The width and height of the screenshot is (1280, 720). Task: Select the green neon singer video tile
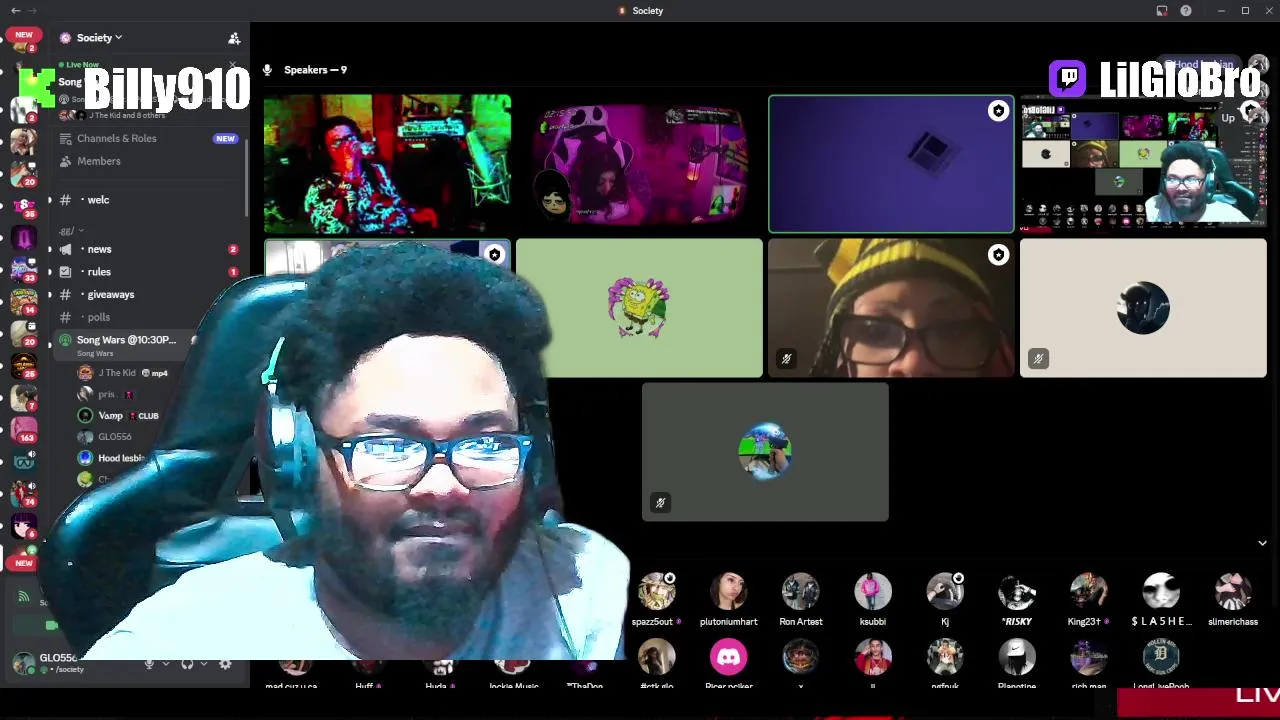tap(387, 164)
